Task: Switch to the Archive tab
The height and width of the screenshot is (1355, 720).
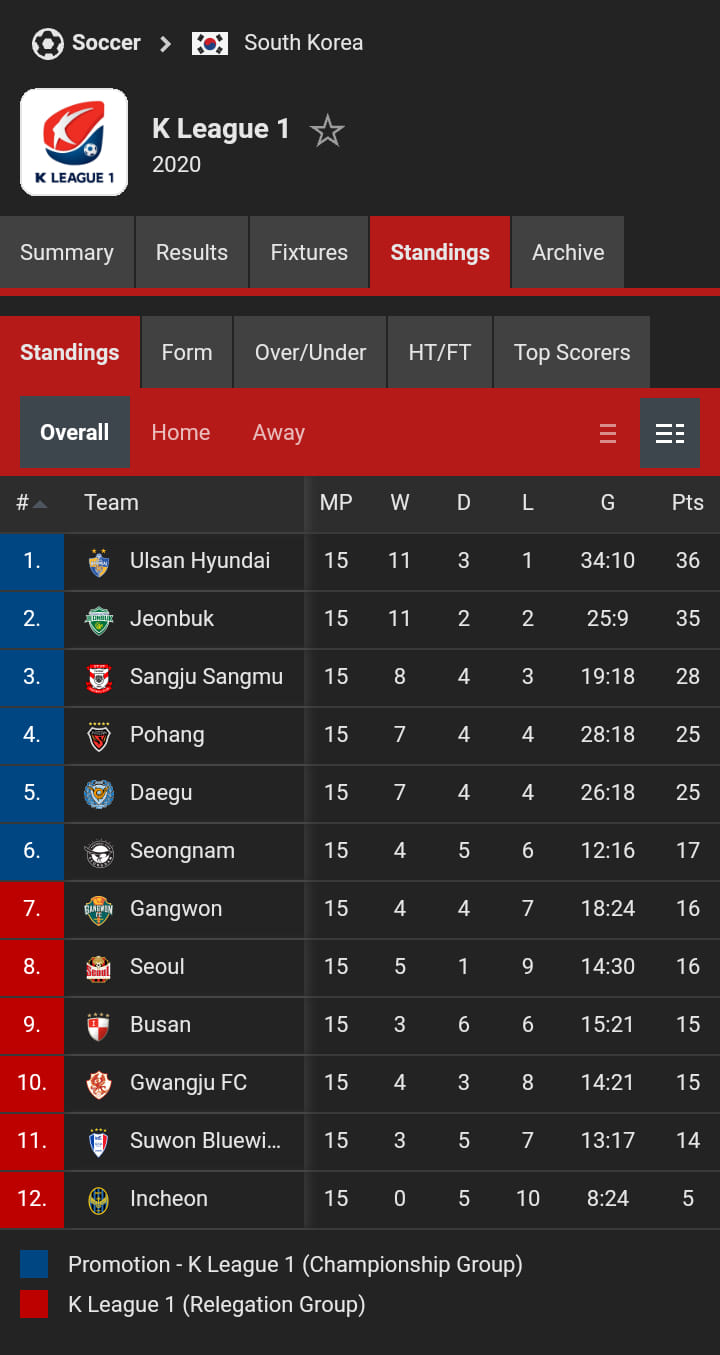Action: pyautogui.click(x=568, y=252)
